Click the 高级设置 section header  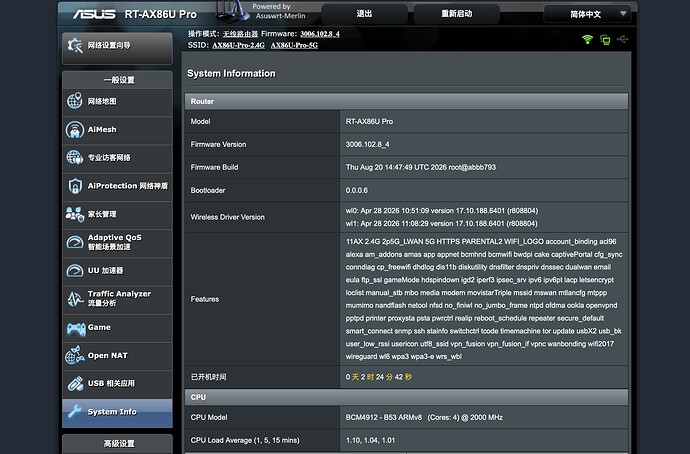[119, 443]
